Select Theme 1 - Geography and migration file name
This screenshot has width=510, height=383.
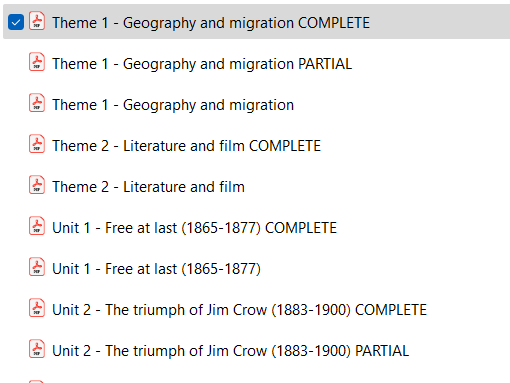point(173,105)
